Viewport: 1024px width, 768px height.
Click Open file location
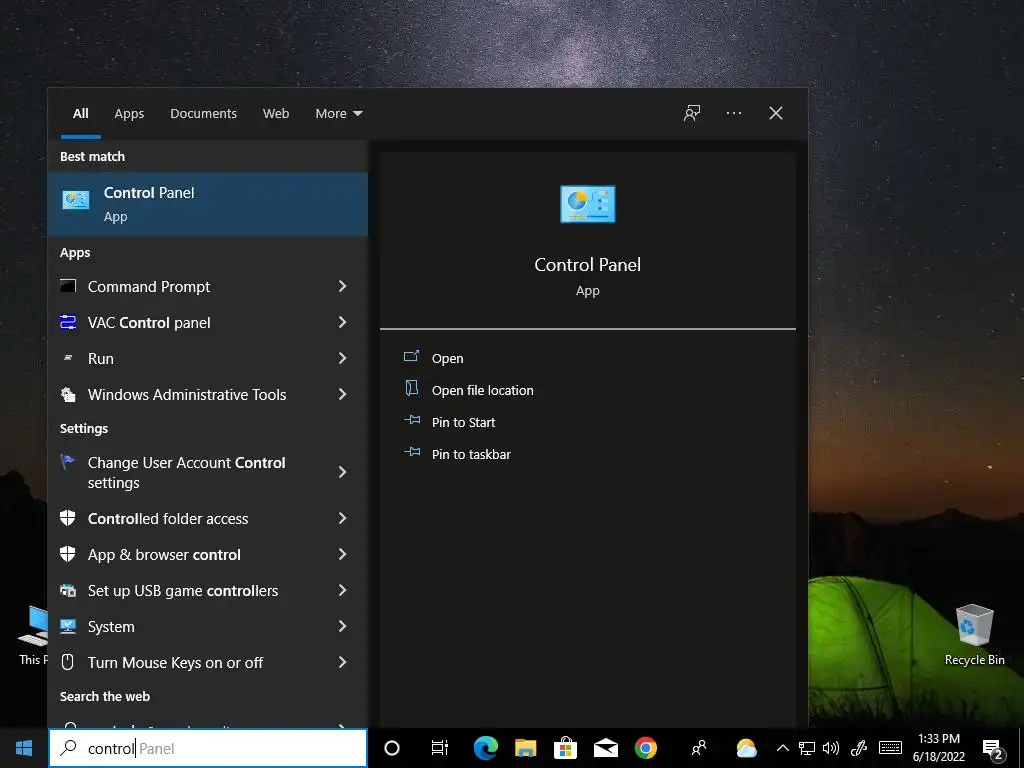(482, 390)
